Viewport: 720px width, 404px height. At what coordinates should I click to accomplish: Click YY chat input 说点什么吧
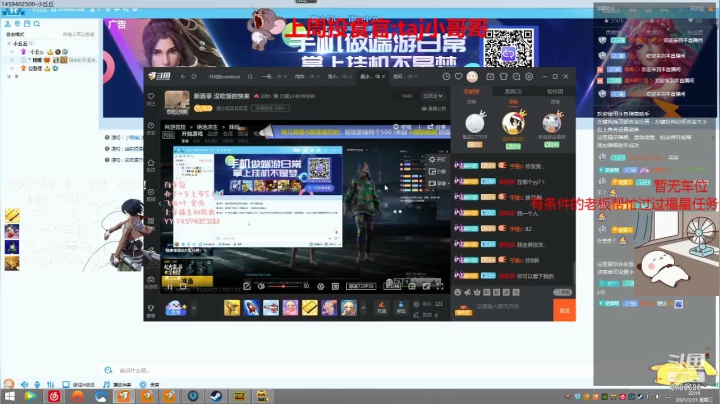(344, 370)
